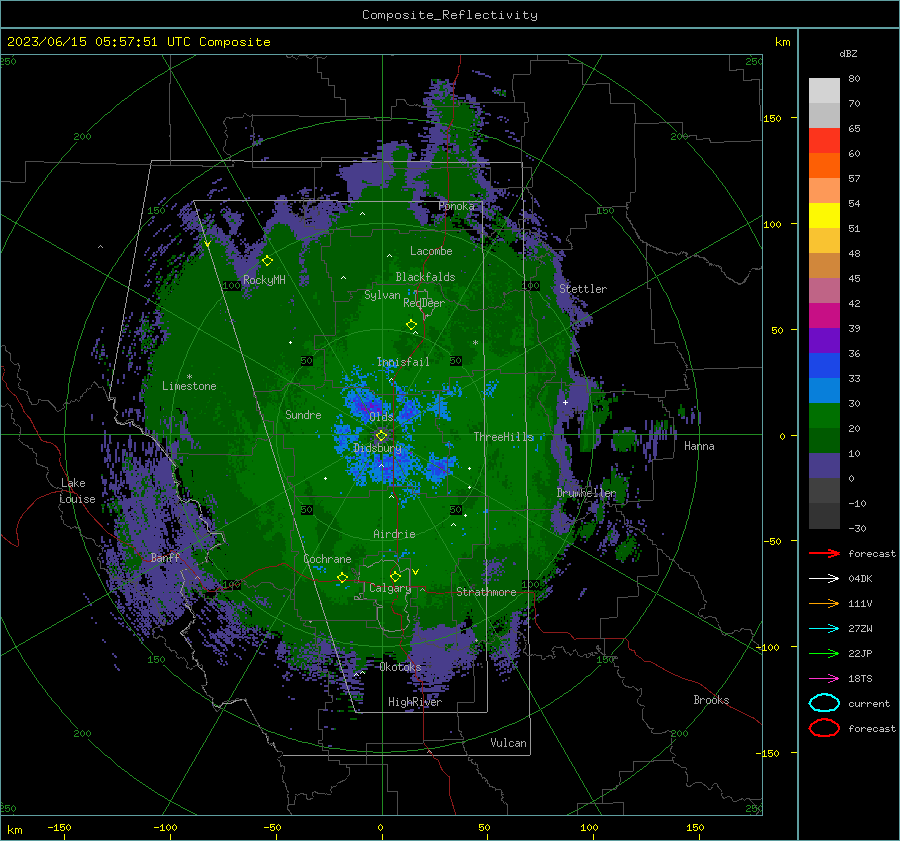Viewport: 900px width, 841px height.
Task: Click the cyan 27ZW arrow legend icon
Action: point(824,629)
